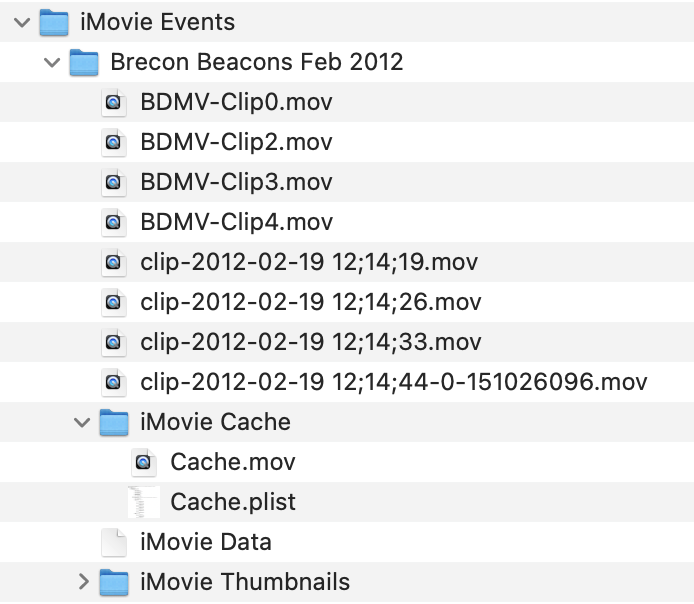The width and height of the screenshot is (694, 604).
Task: Select clip-2012-02-19 12;14;19.mov
Action: pyautogui.click(x=309, y=262)
